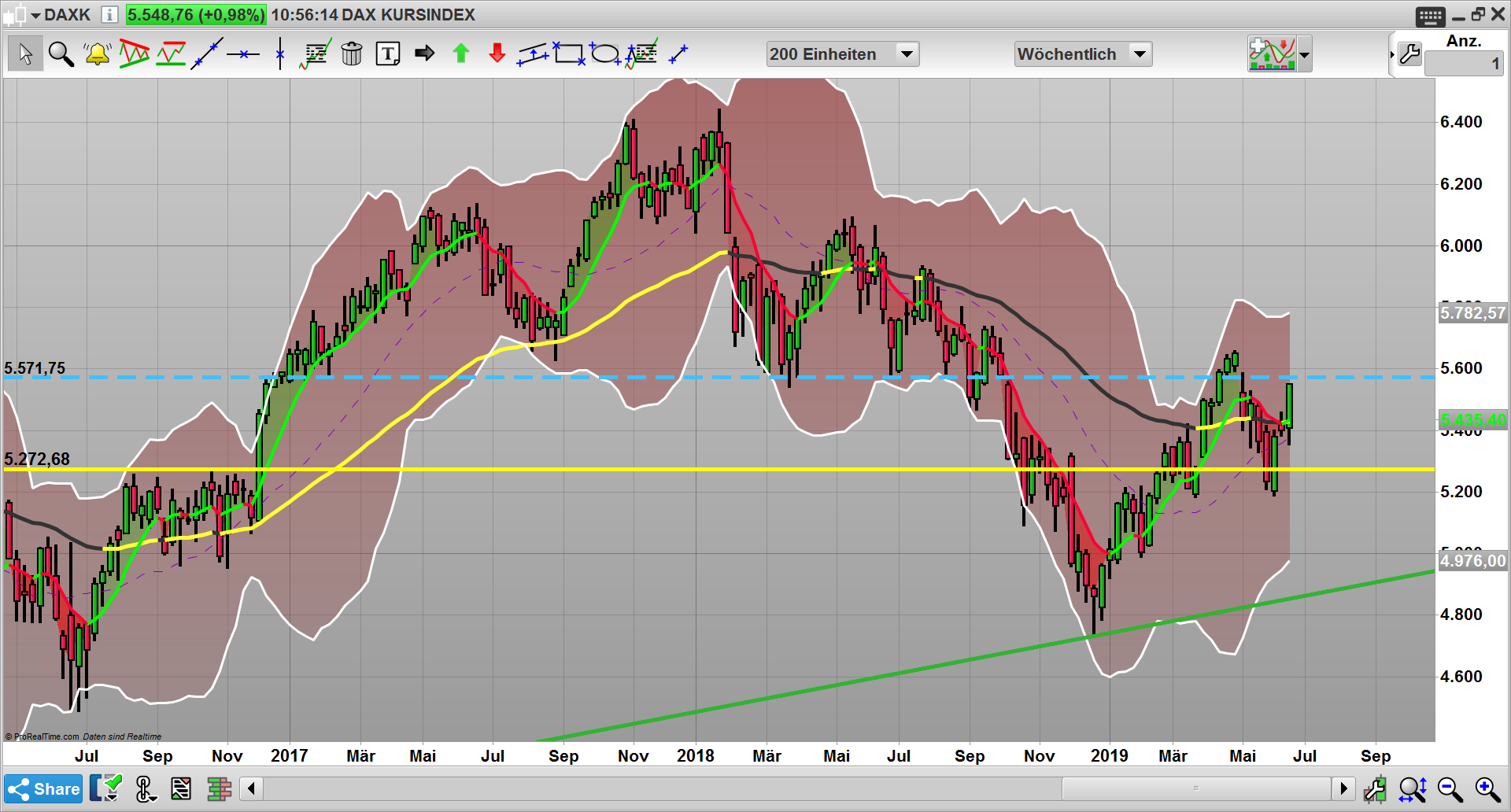Select the horizontal line drawing tool
1511x812 pixels.
(x=243, y=54)
